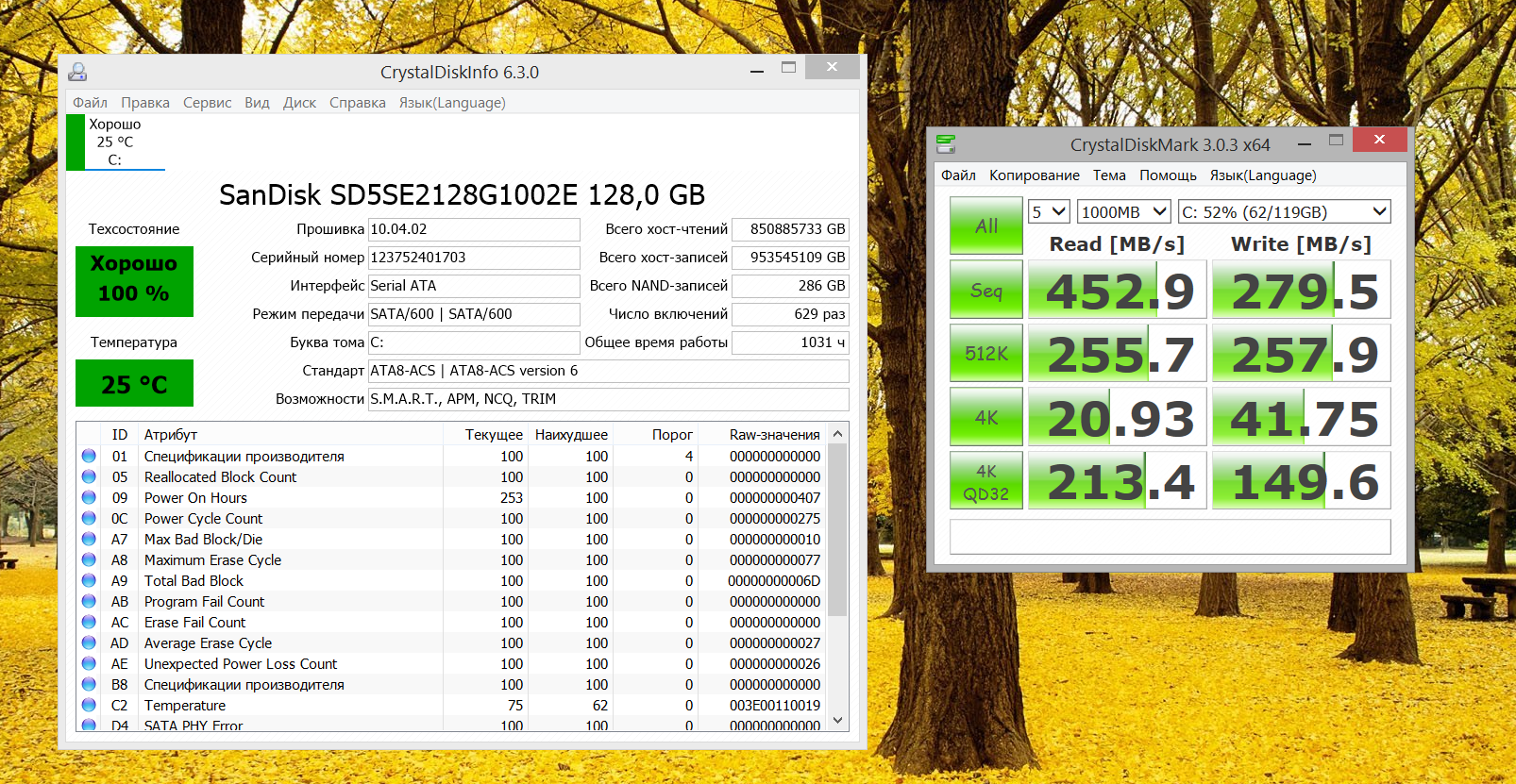This screenshot has height=784, width=1516.
Task: Click the Наихудшее column header
Action: (570, 434)
